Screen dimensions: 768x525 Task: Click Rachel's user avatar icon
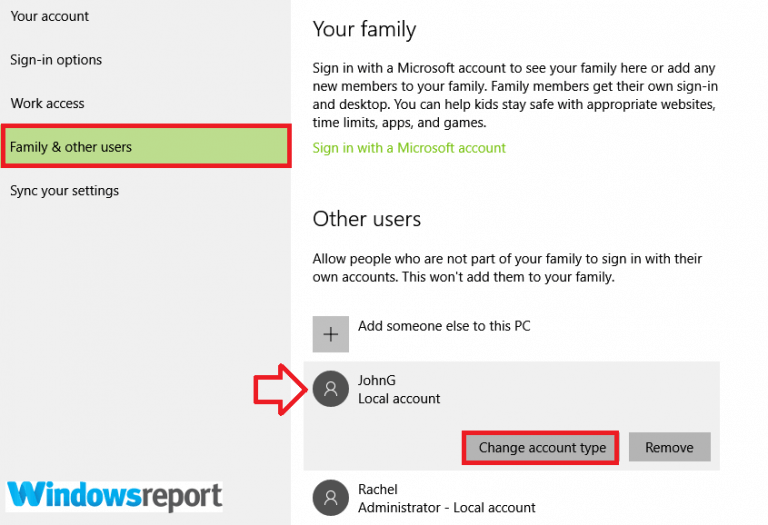pyautogui.click(x=331, y=498)
